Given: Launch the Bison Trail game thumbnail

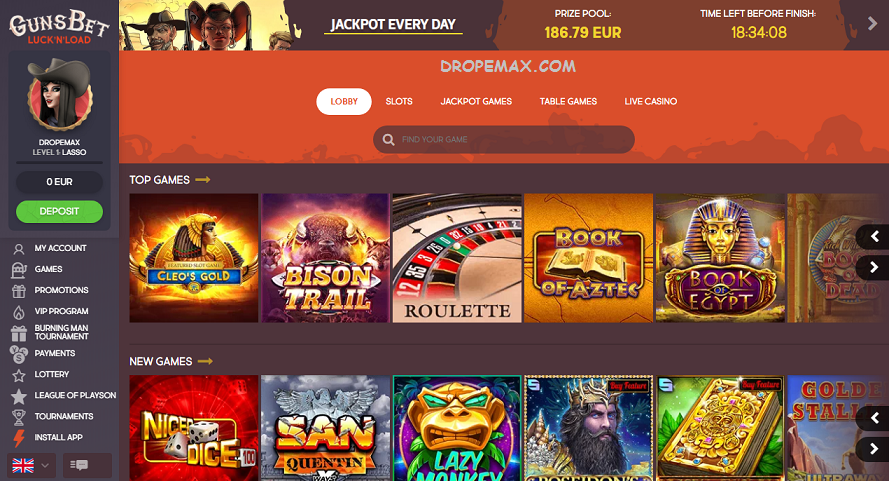Looking at the screenshot, I should click(x=325, y=258).
